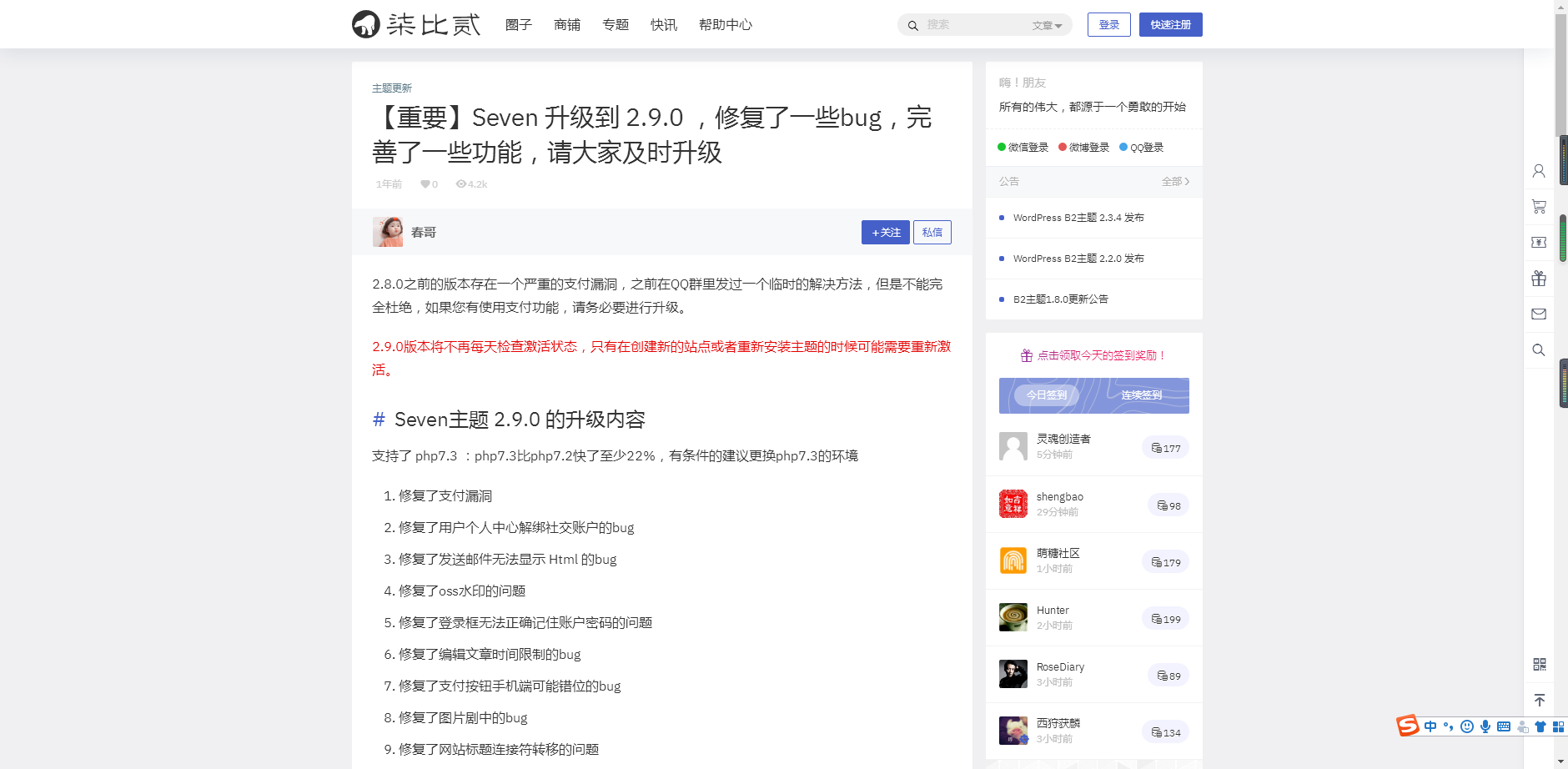This screenshot has height=769, width=1568.
Task: Open the user profile icon in right sidebar
Action: tap(1539, 171)
